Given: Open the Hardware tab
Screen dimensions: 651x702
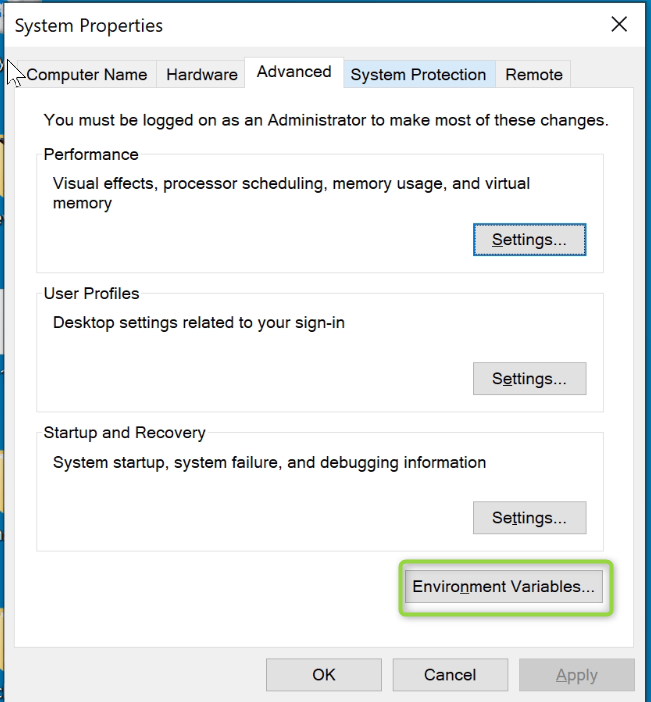Looking at the screenshot, I should tap(202, 75).
